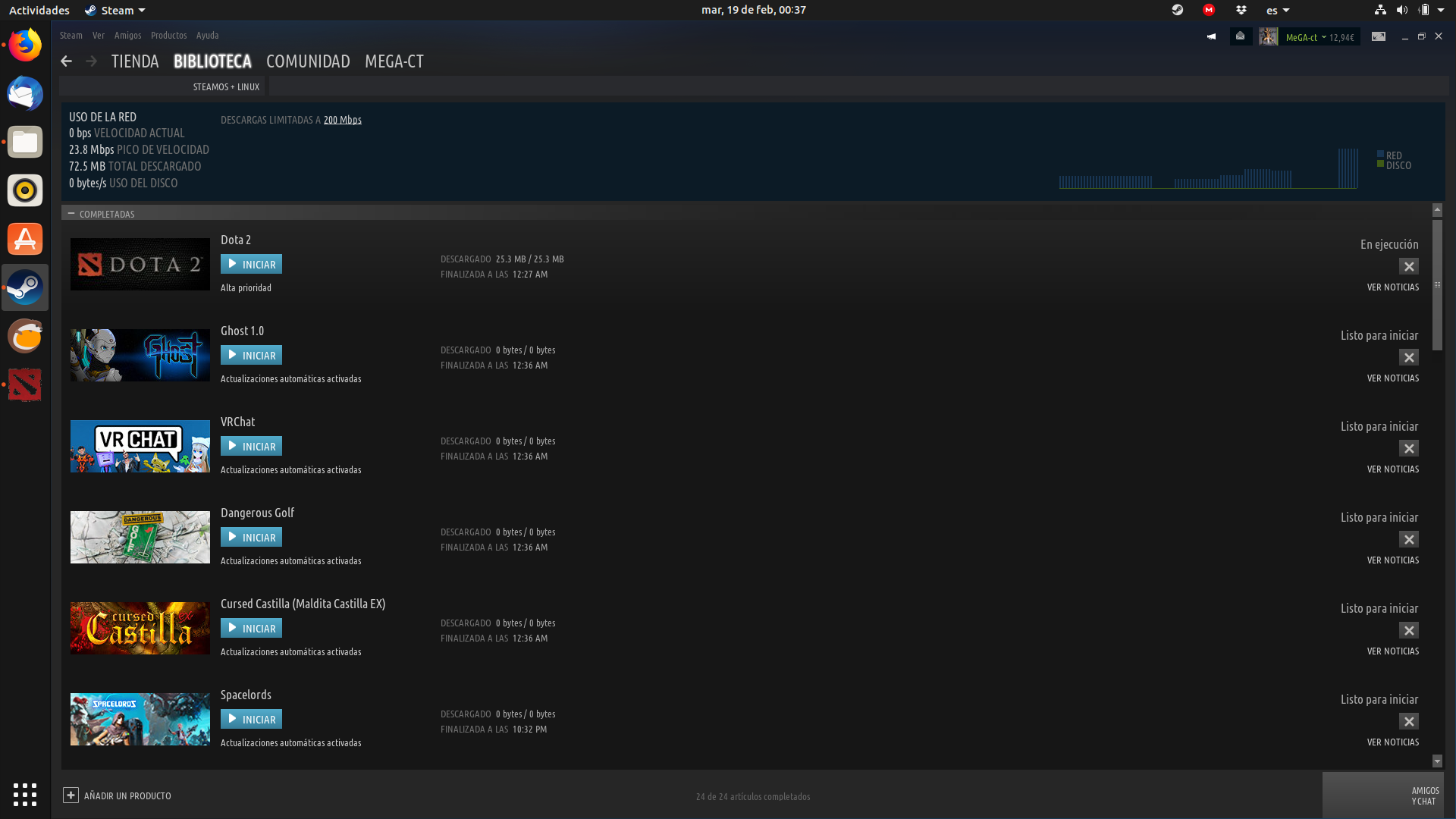Go forward with the Steam forward arrow

[91, 61]
